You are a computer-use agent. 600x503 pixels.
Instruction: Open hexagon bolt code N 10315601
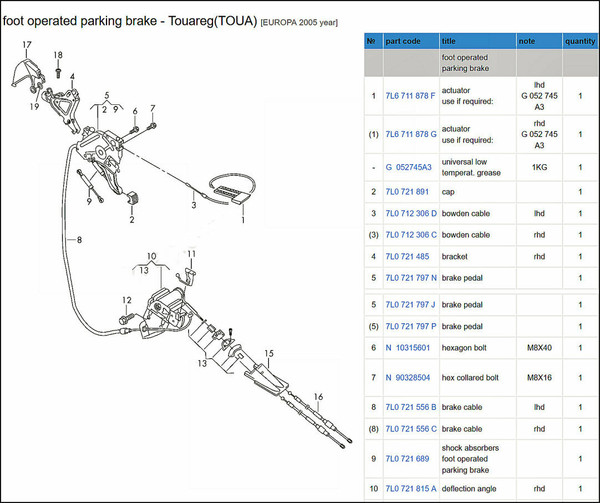point(407,348)
